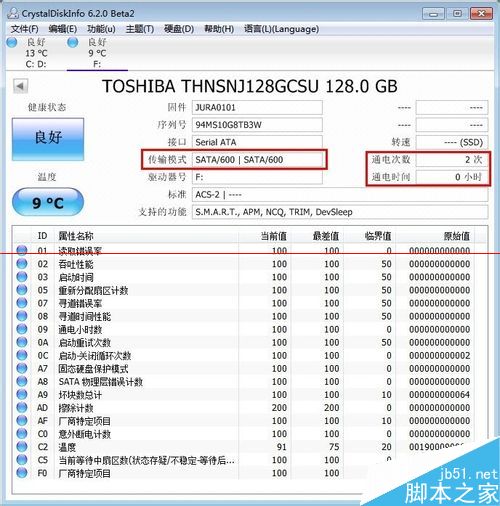The height and width of the screenshot is (506, 500).
Task: Open the 主题(T) menu
Action: click(140, 29)
